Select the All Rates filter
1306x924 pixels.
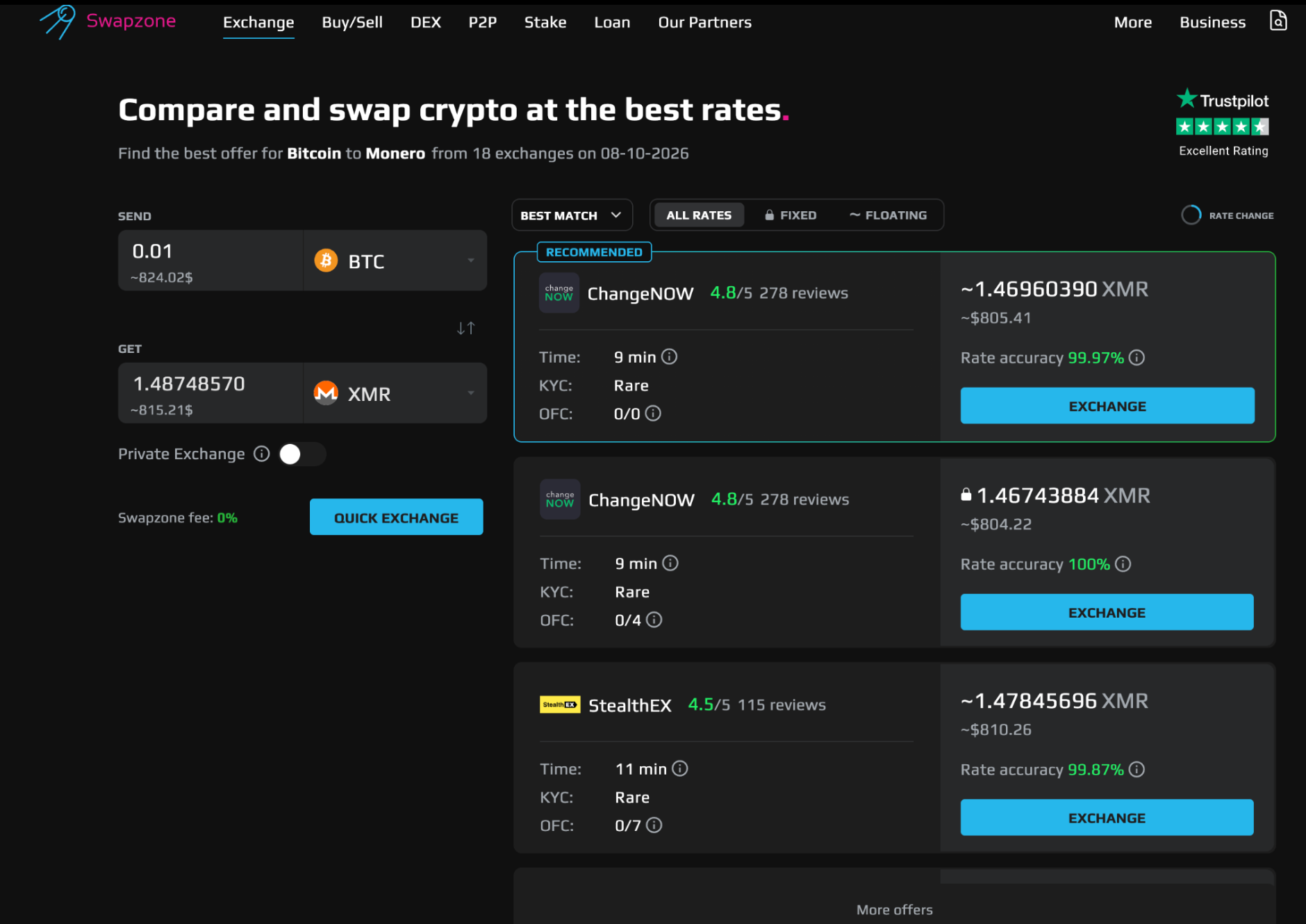[x=699, y=215]
